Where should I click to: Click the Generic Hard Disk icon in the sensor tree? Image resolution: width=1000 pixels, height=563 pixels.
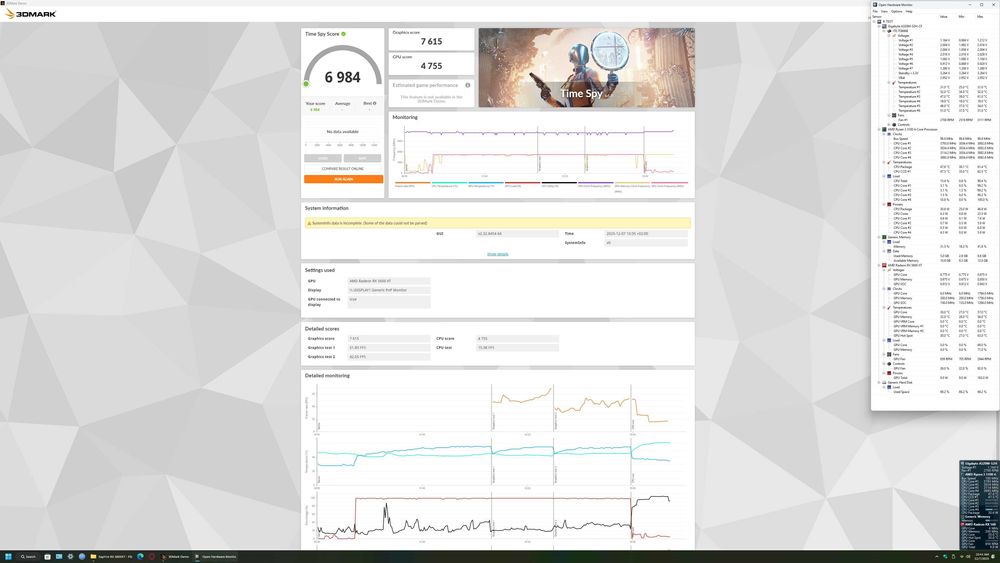[885, 383]
